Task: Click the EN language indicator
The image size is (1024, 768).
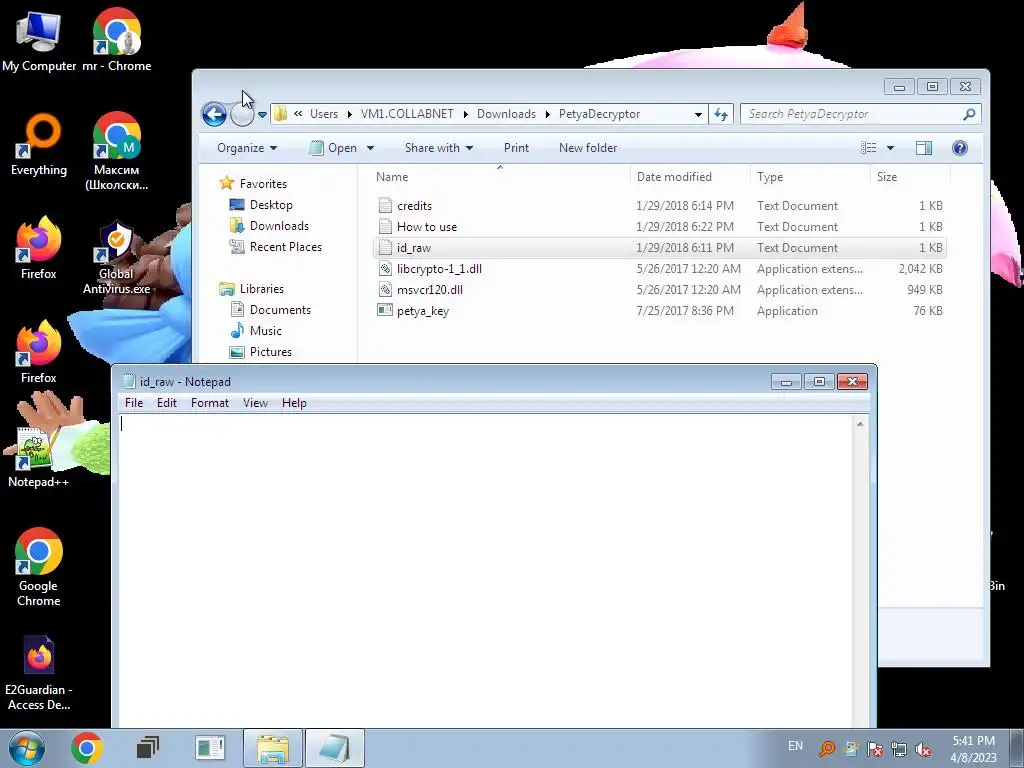Action: (795, 746)
